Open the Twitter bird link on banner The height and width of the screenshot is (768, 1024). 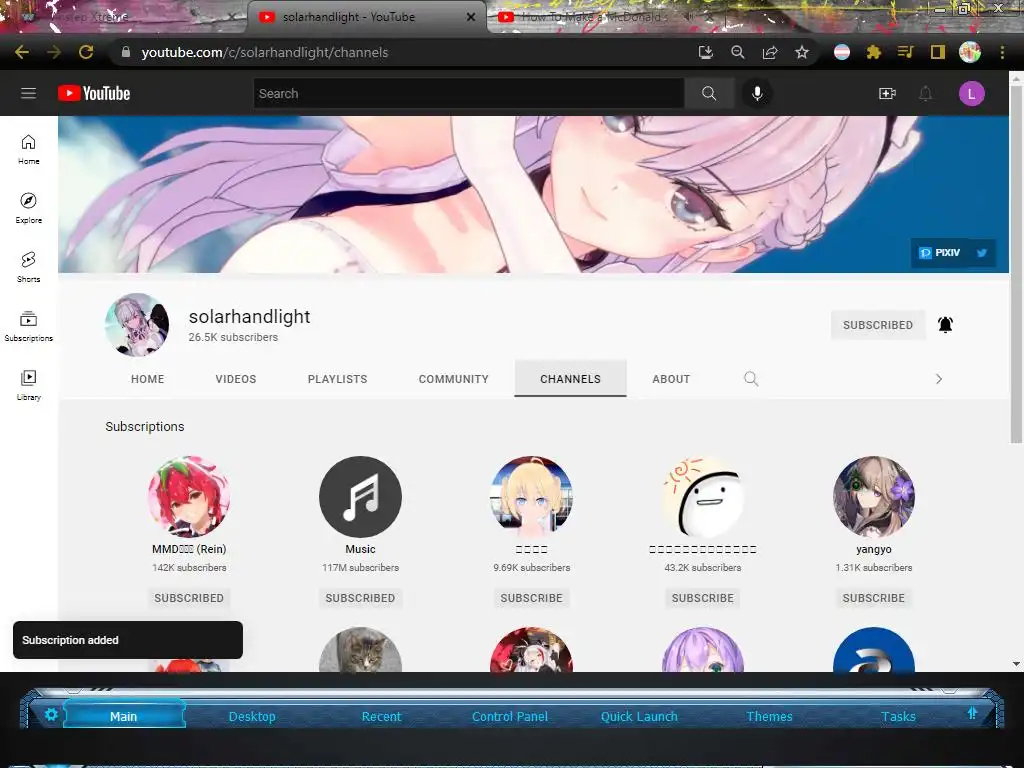982,253
